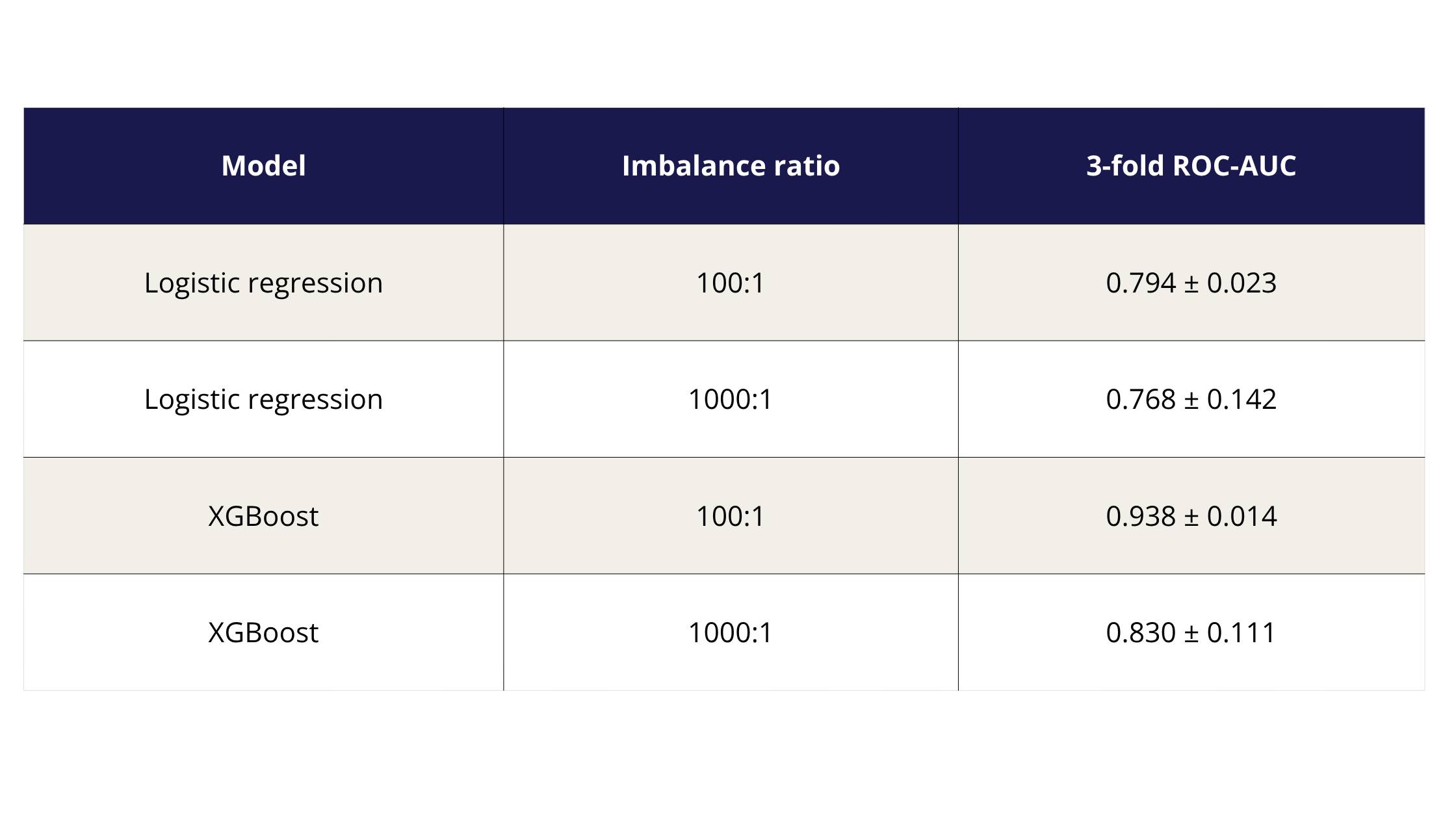
Task: Click the 1000:1 ratio in the last row
Action: pos(731,632)
